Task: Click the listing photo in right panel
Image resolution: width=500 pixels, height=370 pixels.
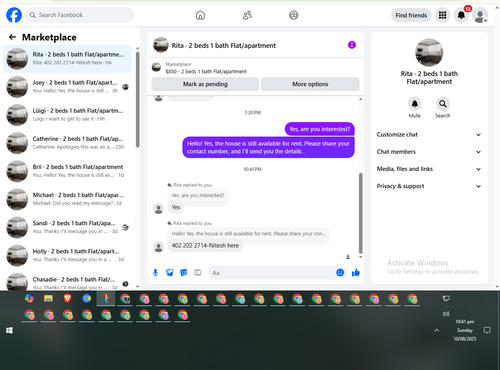Action: [x=429, y=52]
